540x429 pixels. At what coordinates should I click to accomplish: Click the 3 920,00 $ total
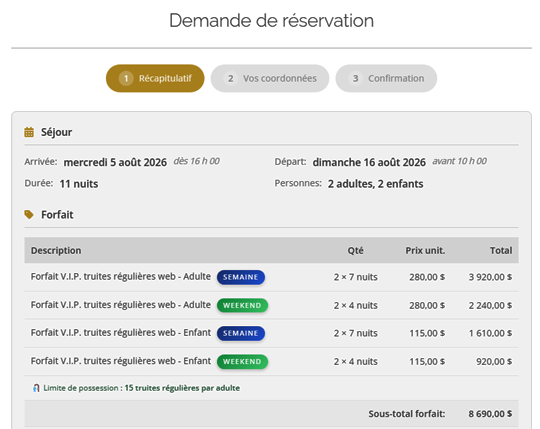click(490, 277)
